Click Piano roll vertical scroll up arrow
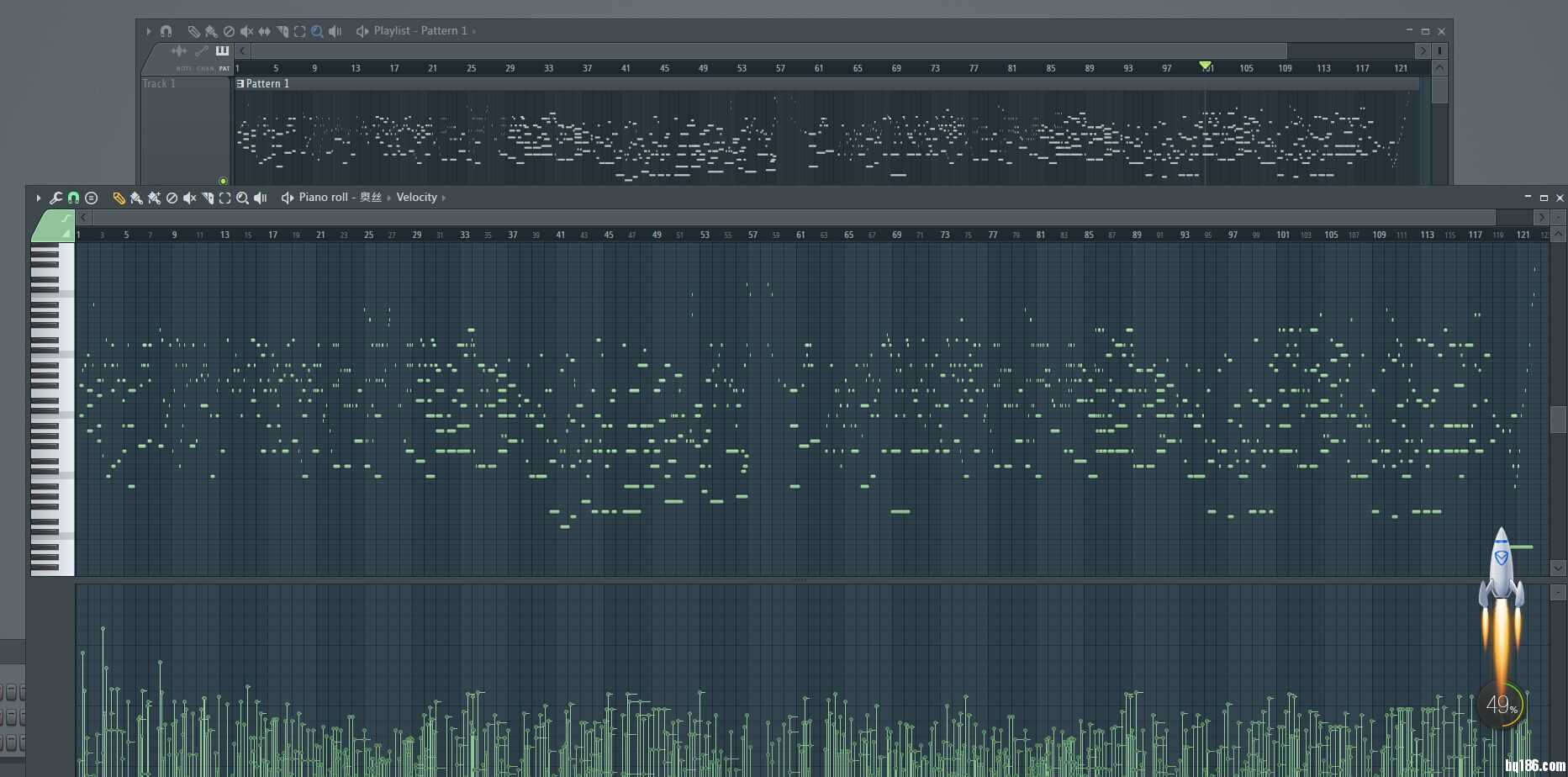1568x777 pixels. pyautogui.click(x=1558, y=235)
